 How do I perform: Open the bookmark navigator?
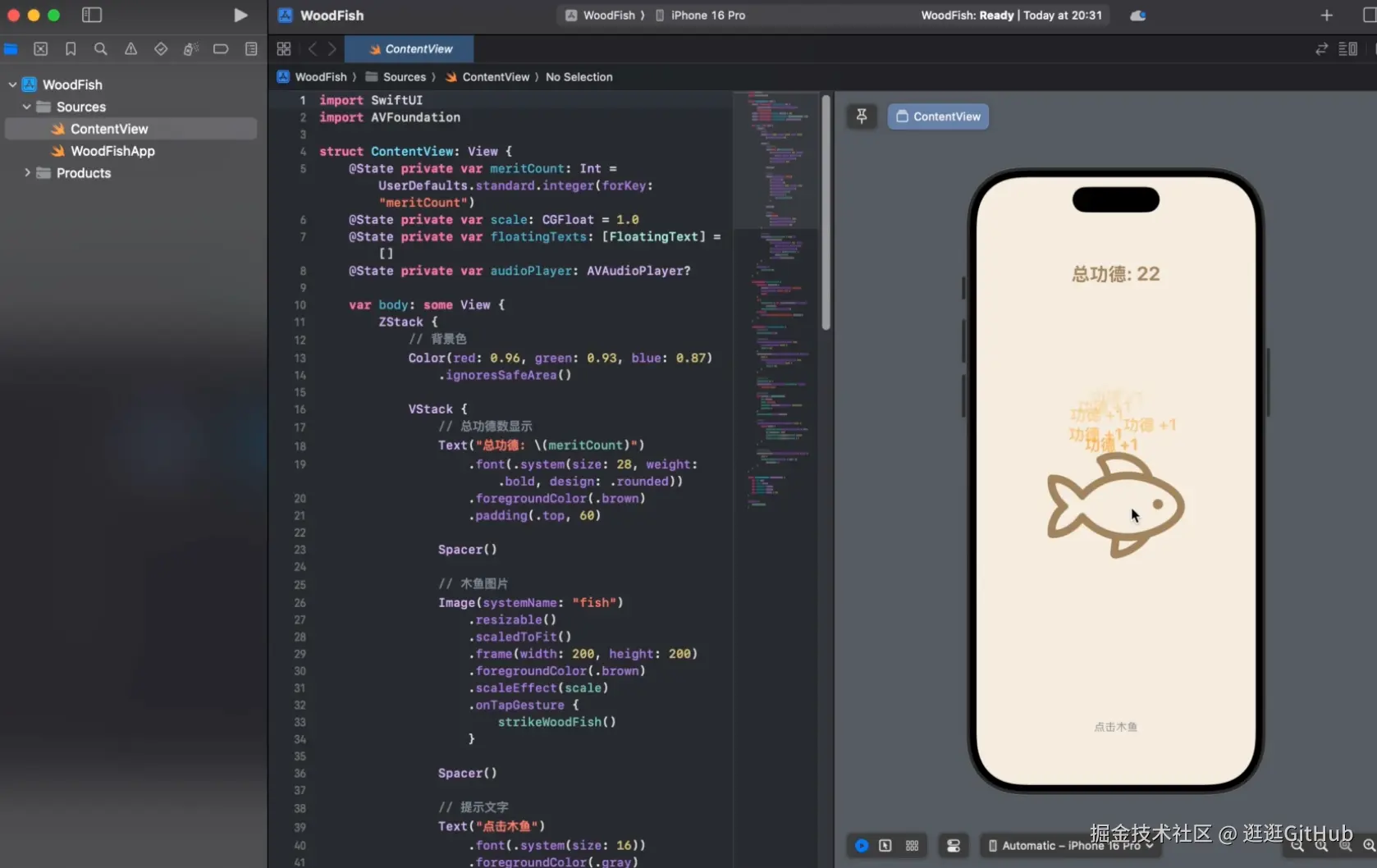pos(71,49)
